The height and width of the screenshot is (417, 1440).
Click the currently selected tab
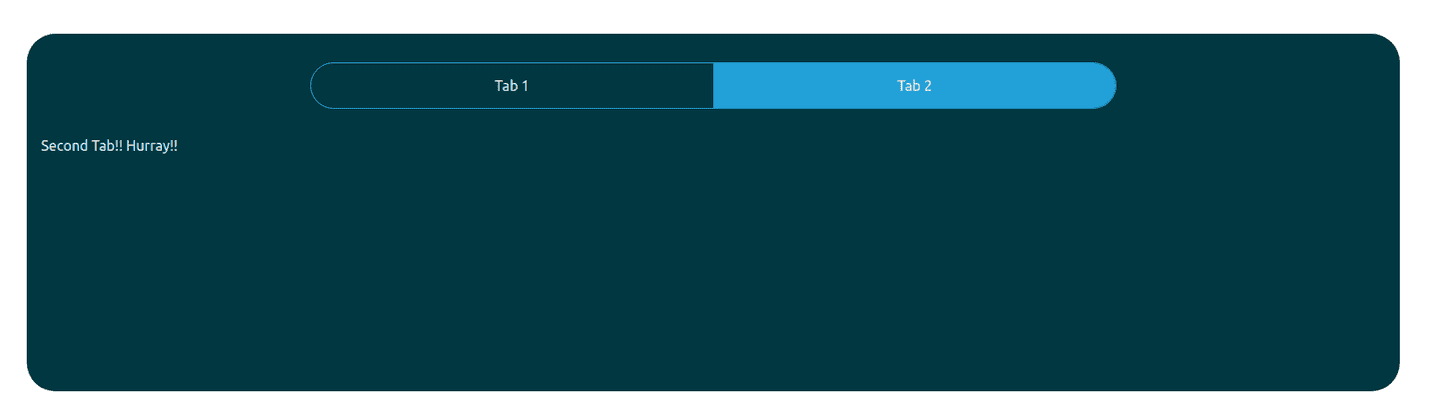pyautogui.click(x=914, y=86)
